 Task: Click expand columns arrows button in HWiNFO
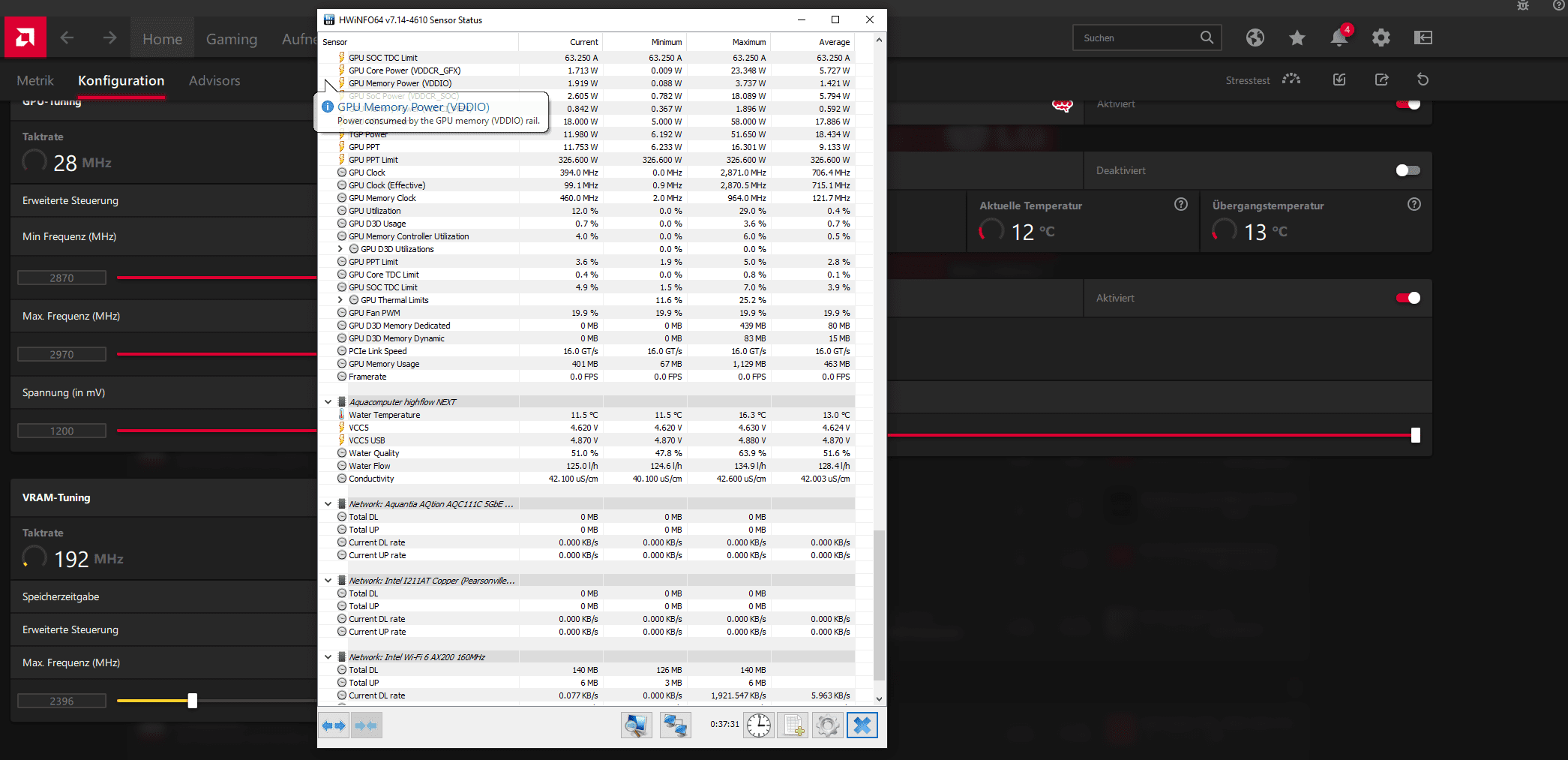(x=334, y=725)
